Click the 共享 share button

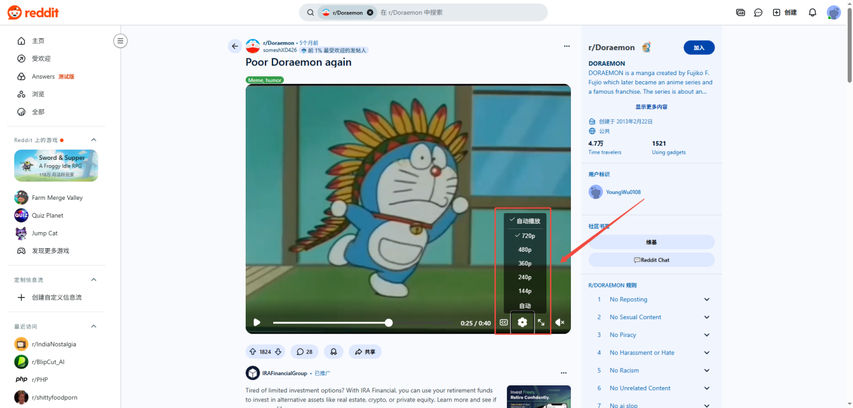[365, 352]
